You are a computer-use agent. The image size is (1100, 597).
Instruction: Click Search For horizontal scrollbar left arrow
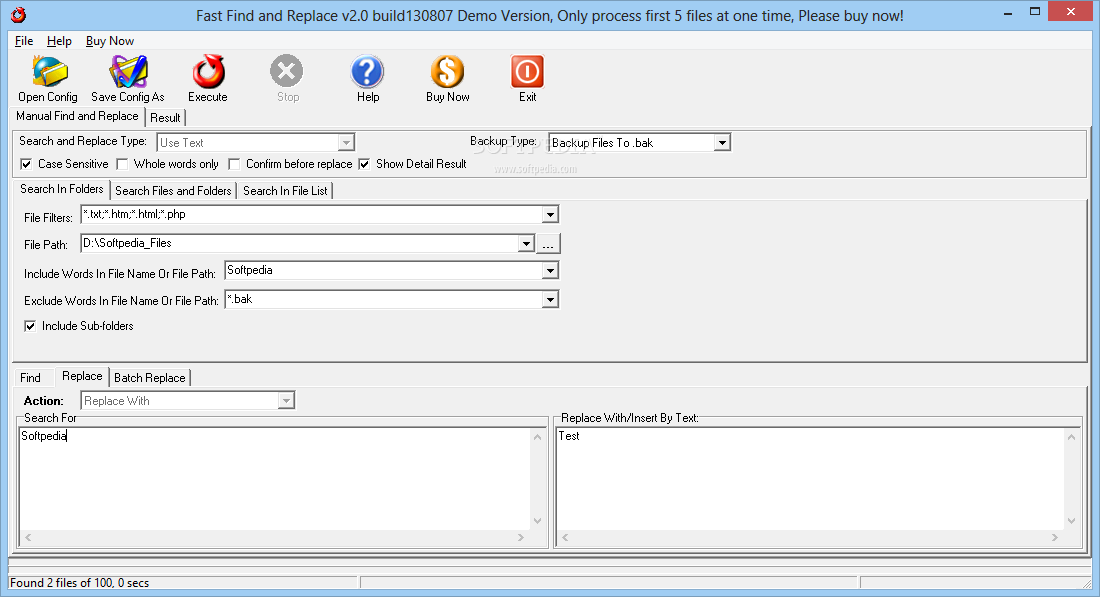(x=28, y=537)
